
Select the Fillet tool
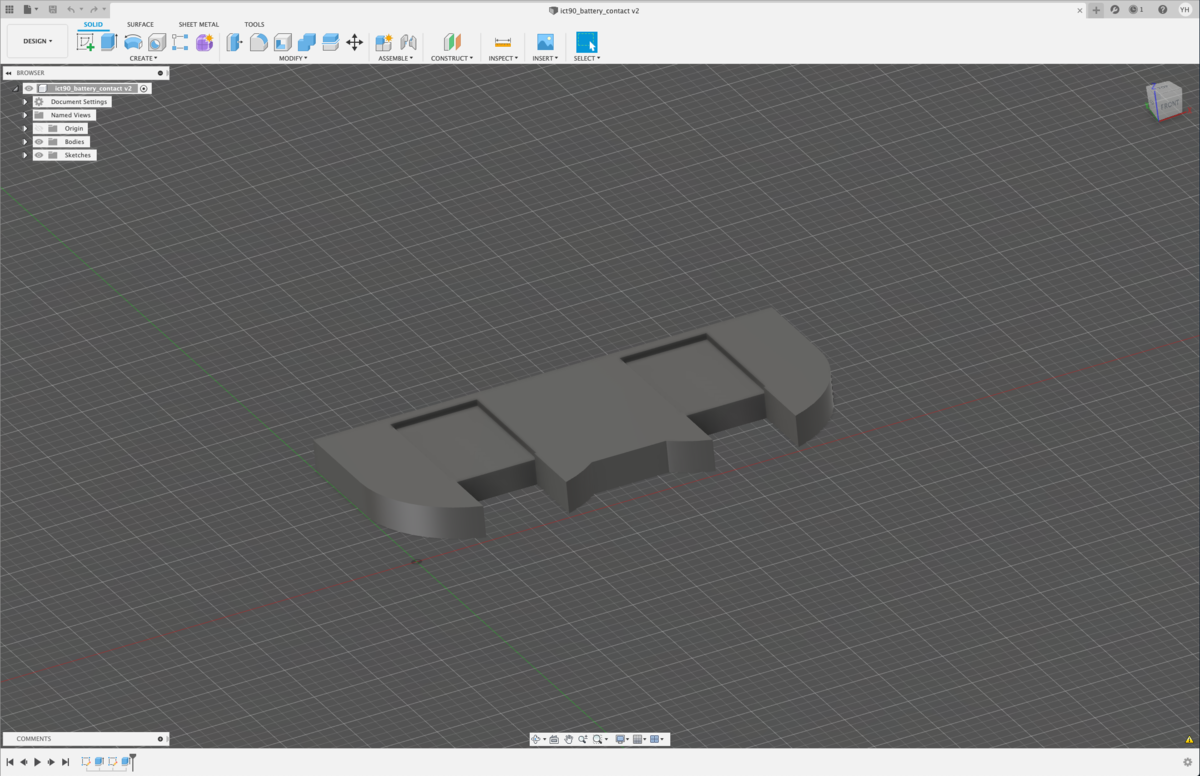[259, 42]
